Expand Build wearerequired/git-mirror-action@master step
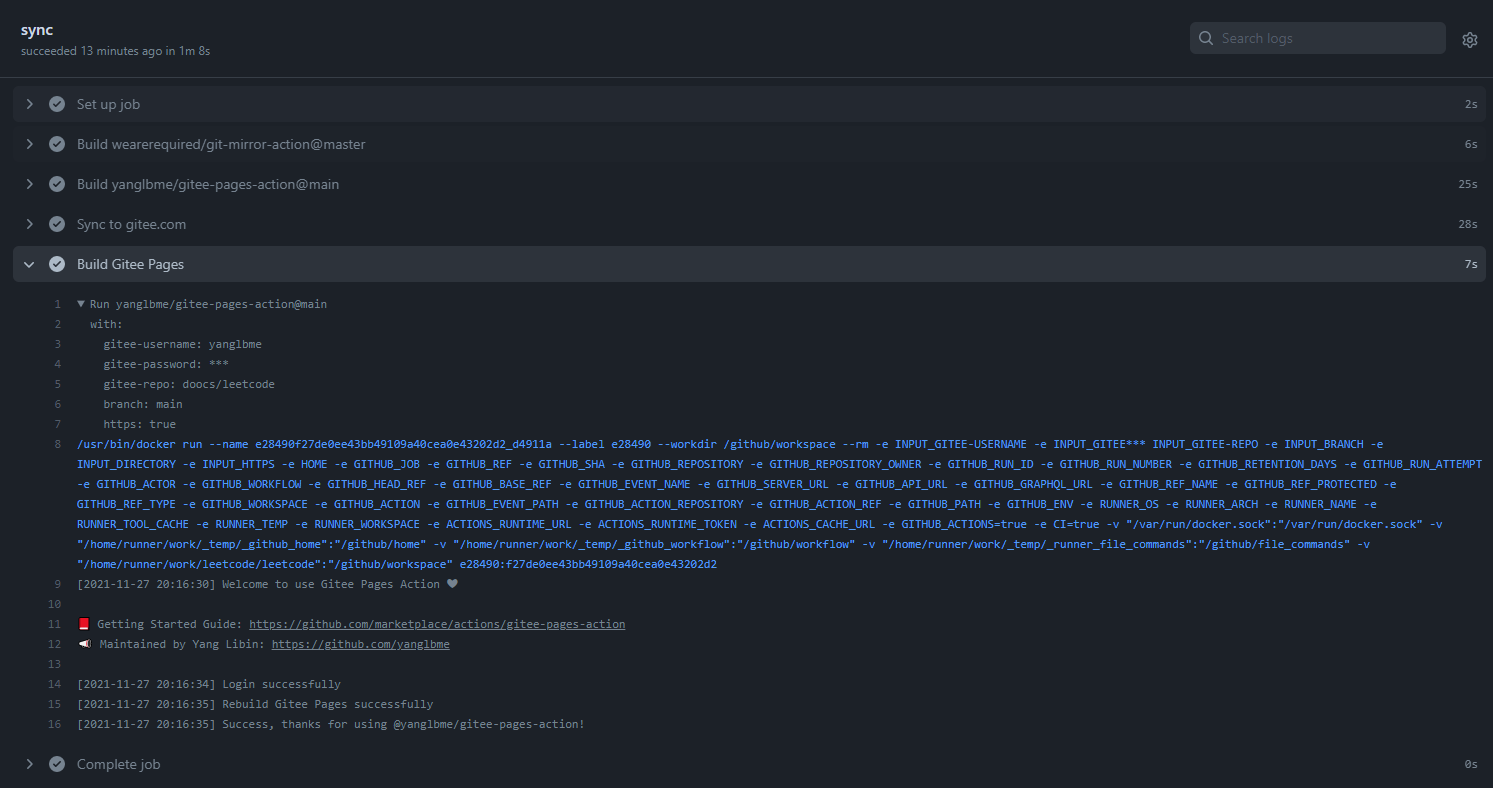This screenshot has height=788, width=1493. click(30, 144)
